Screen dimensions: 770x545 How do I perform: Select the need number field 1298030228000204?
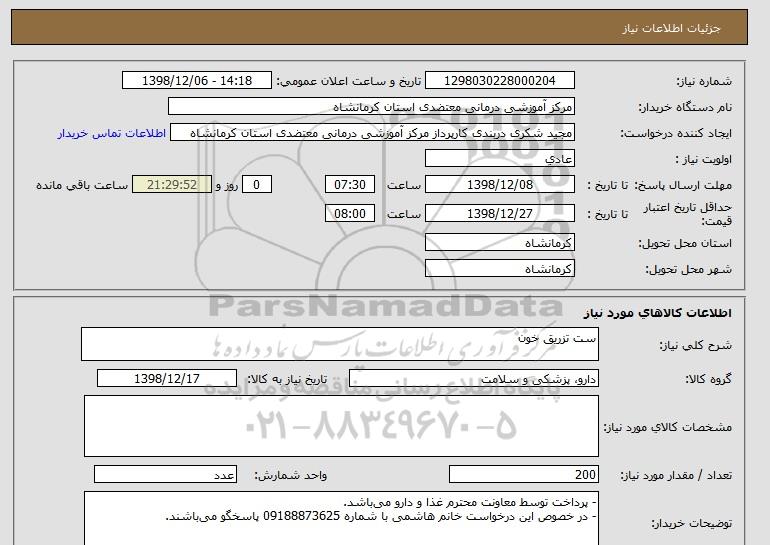[x=499, y=81]
